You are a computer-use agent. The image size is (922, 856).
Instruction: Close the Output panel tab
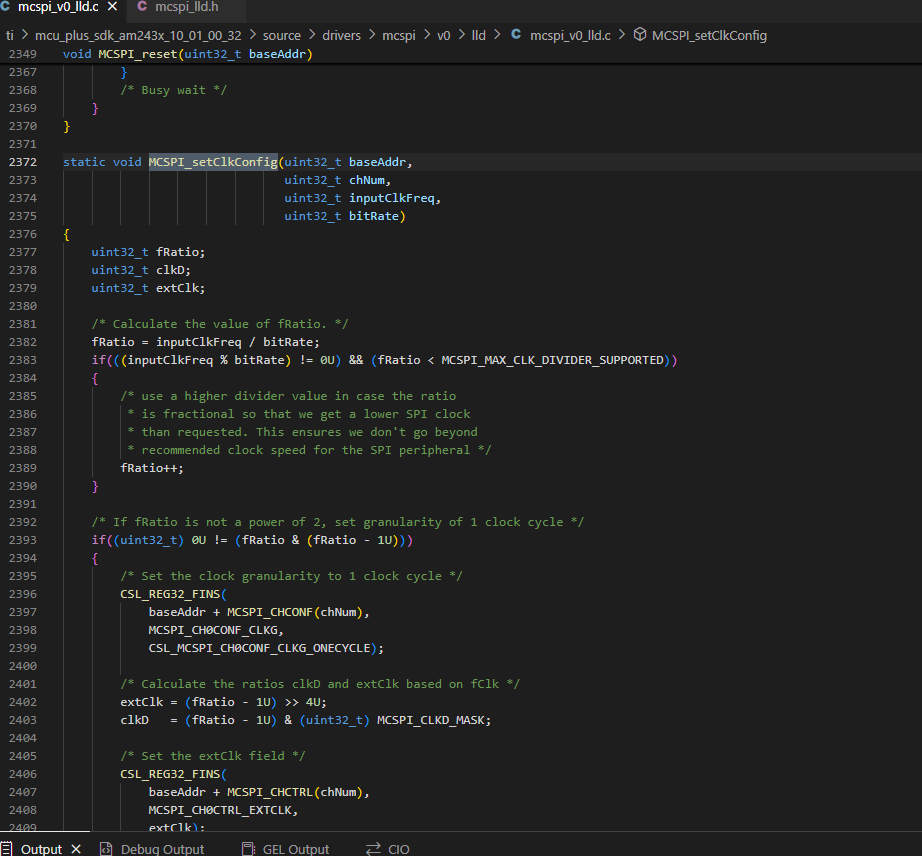click(x=76, y=849)
